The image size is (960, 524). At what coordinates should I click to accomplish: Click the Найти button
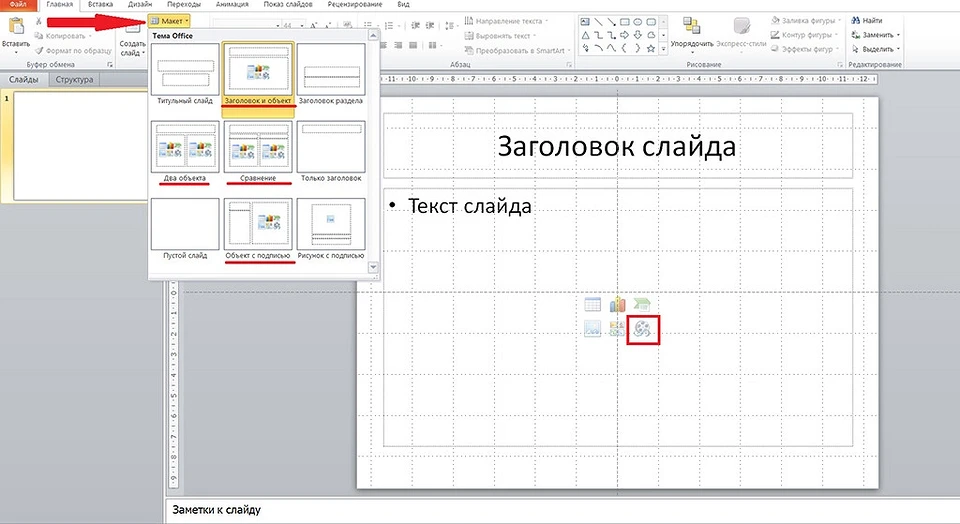tap(867, 21)
